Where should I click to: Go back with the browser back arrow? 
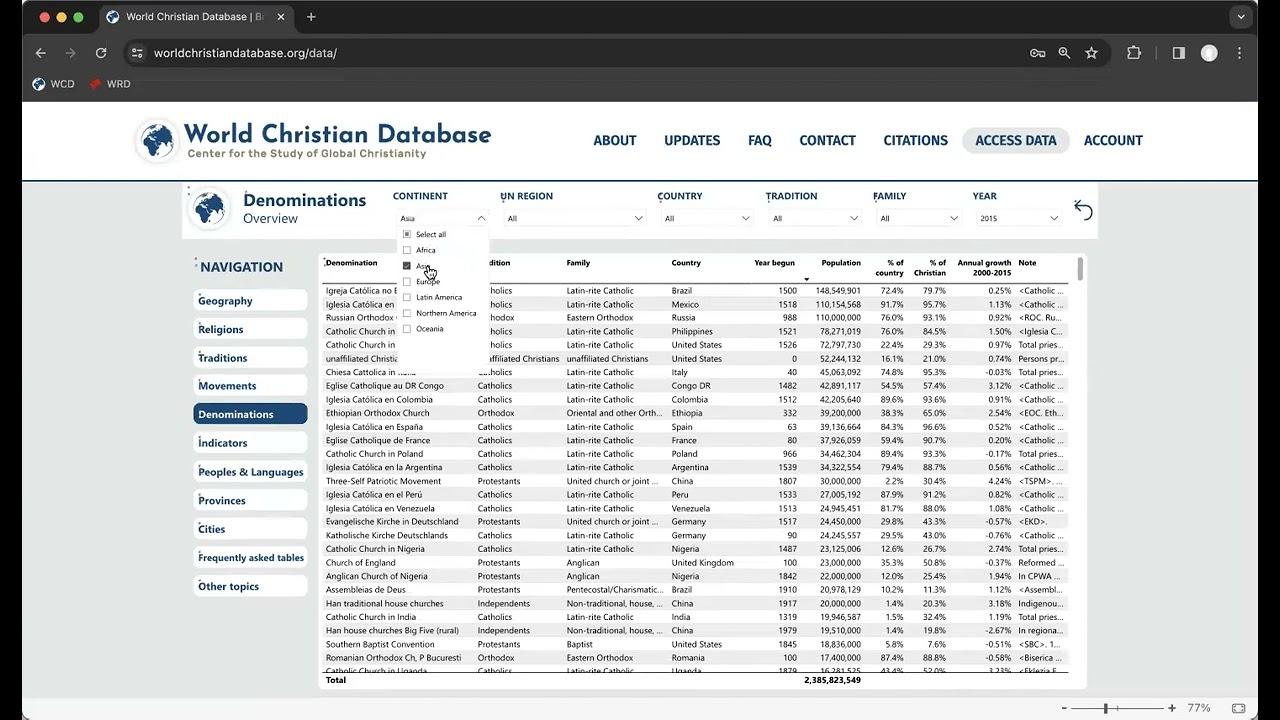coord(40,53)
